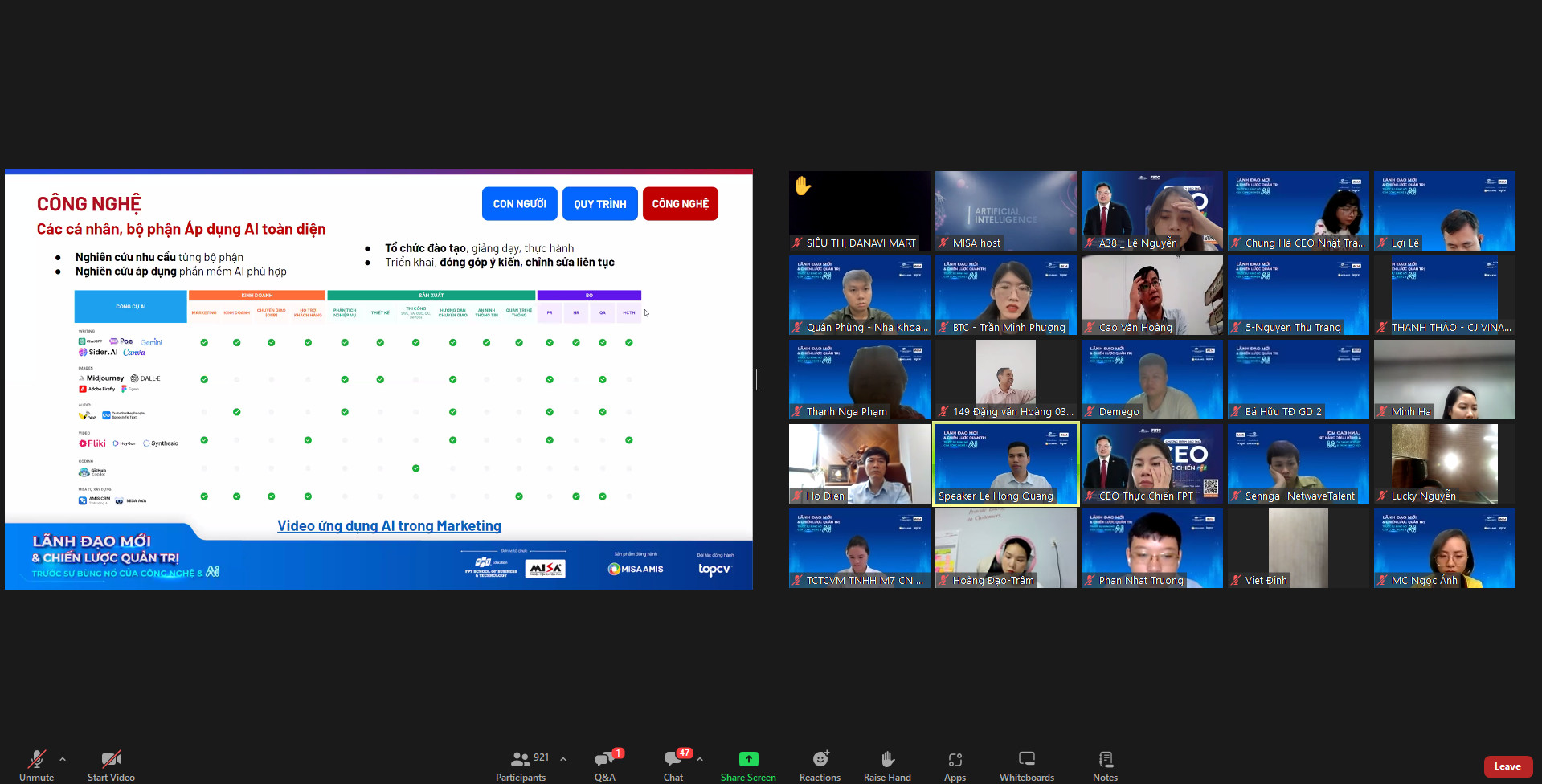Start the video camera
Image resolution: width=1542 pixels, height=784 pixels.
pyautogui.click(x=111, y=766)
